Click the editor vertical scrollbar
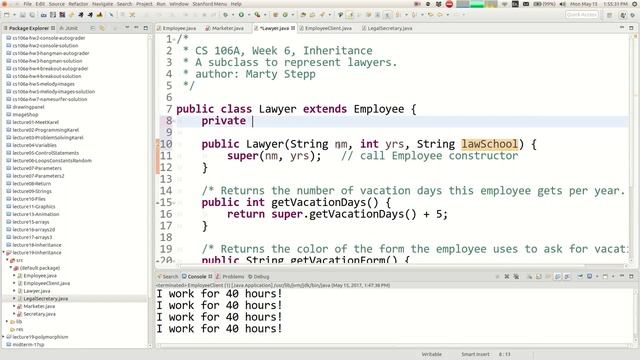The height and width of the screenshot is (360, 640). pos(632,147)
